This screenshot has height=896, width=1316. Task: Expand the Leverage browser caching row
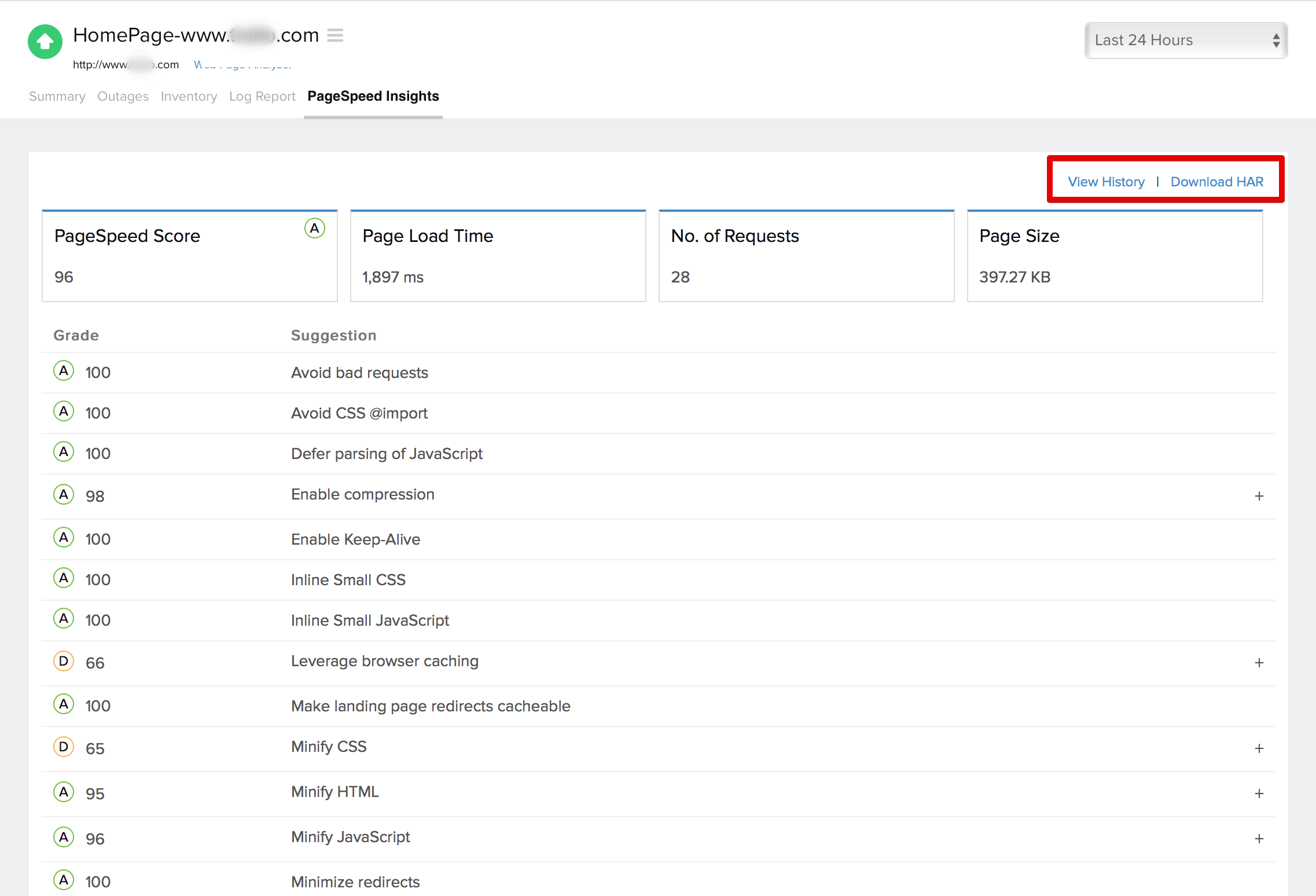point(1260,662)
